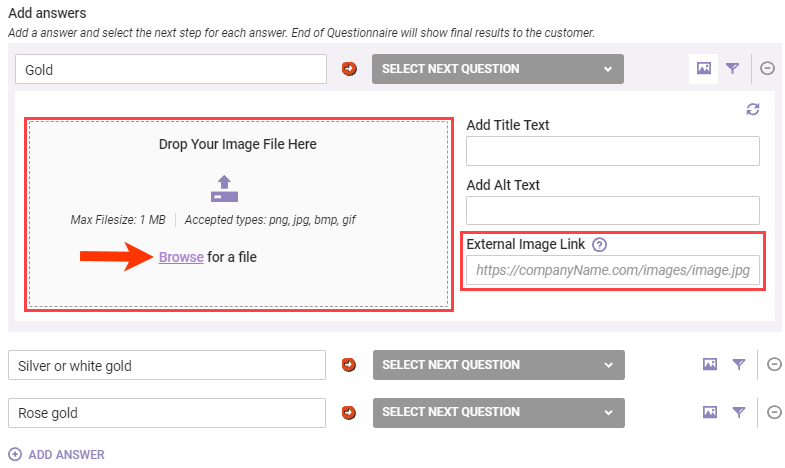
Task: Expand the next question dropdown for Silver or white gold
Action: (497, 365)
